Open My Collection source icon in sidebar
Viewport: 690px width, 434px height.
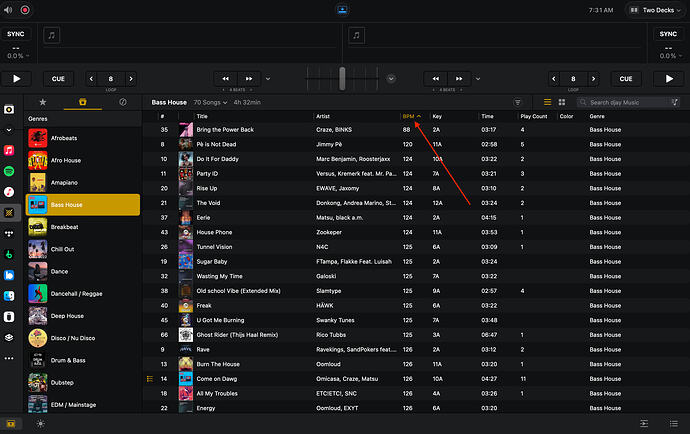pyautogui.click(x=9, y=109)
